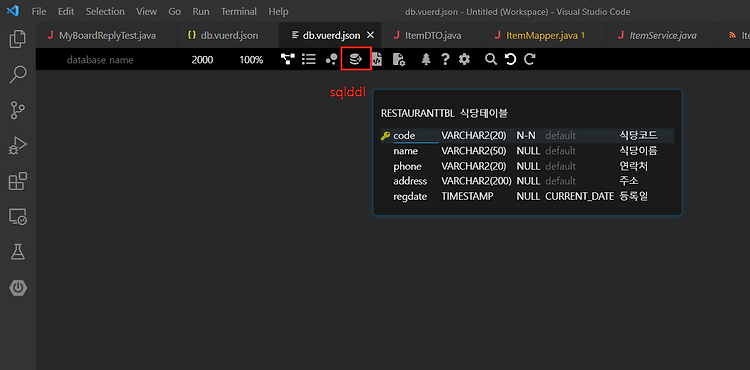Open the View menu
The width and height of the screenshot is (750, 370).
pyautogui.click(x=146, y=11)
